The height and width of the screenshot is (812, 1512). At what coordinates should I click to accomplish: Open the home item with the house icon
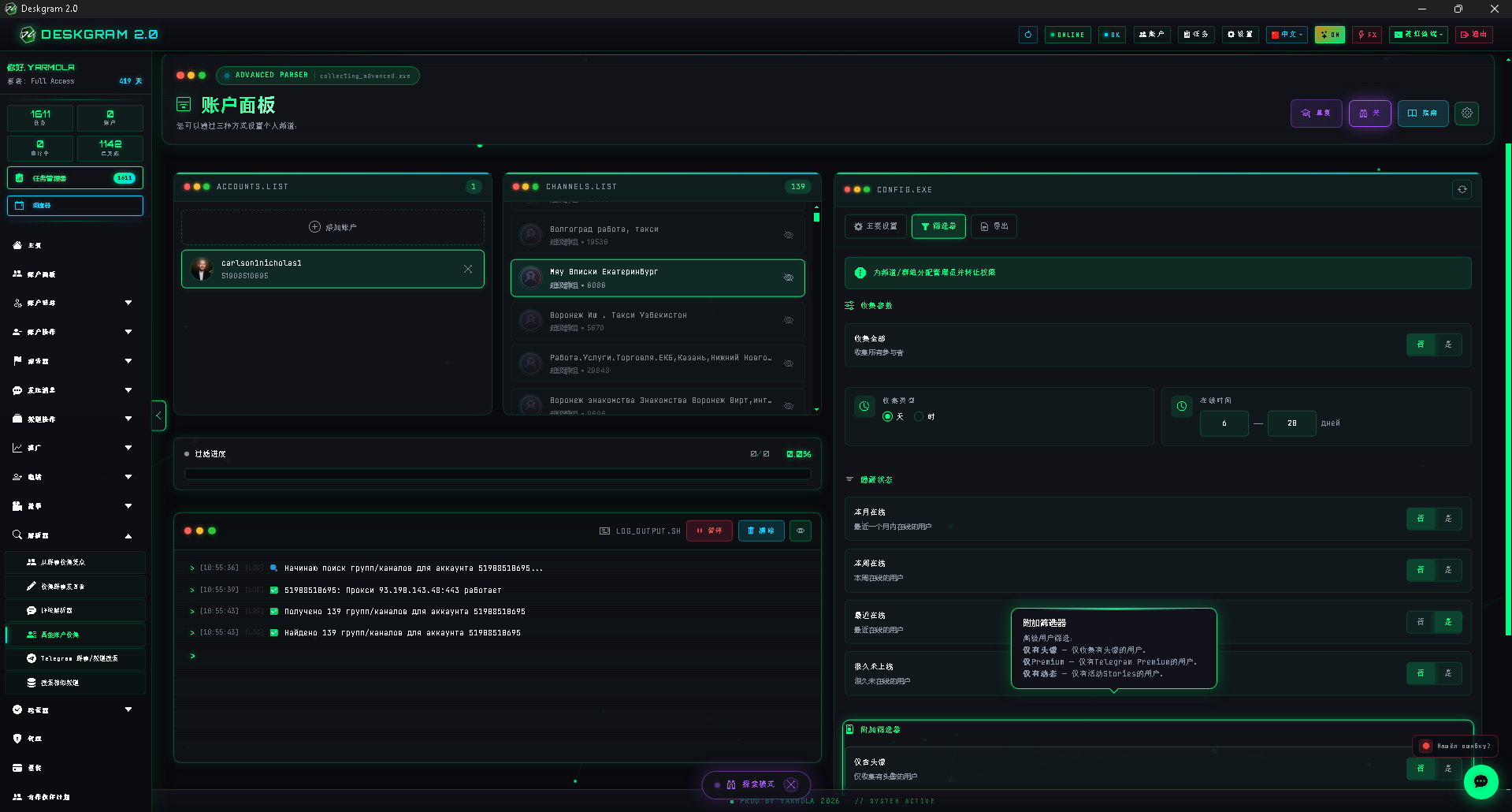coord(75,245)
